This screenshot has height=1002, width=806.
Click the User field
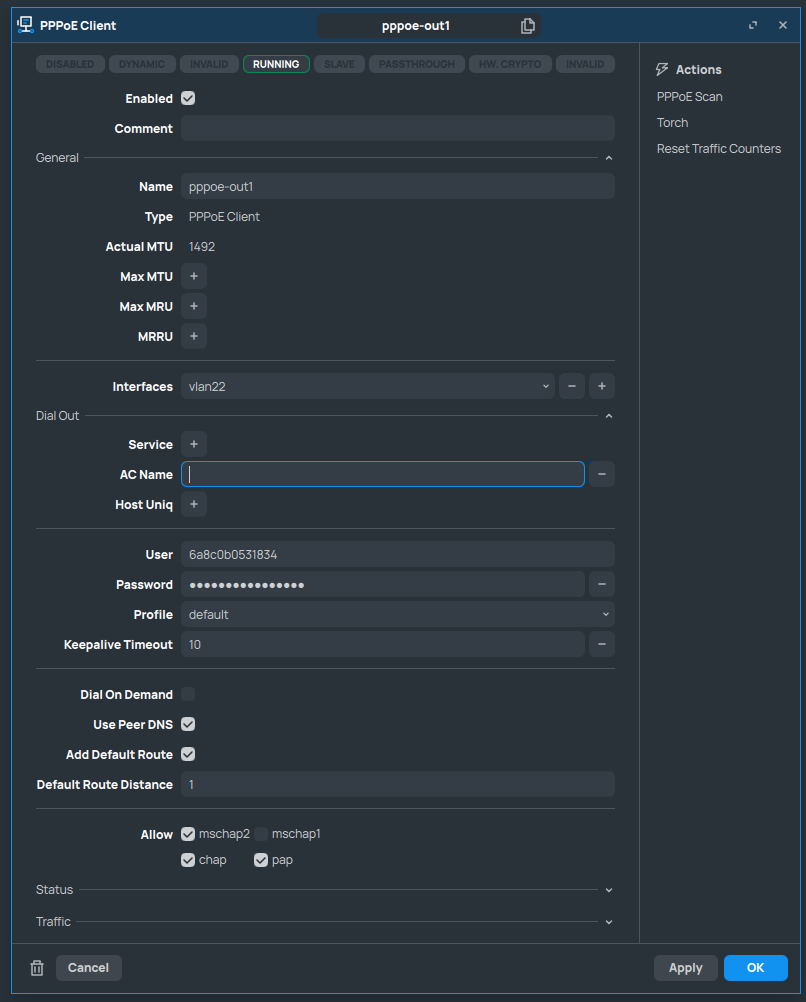(x=398, y=554)
